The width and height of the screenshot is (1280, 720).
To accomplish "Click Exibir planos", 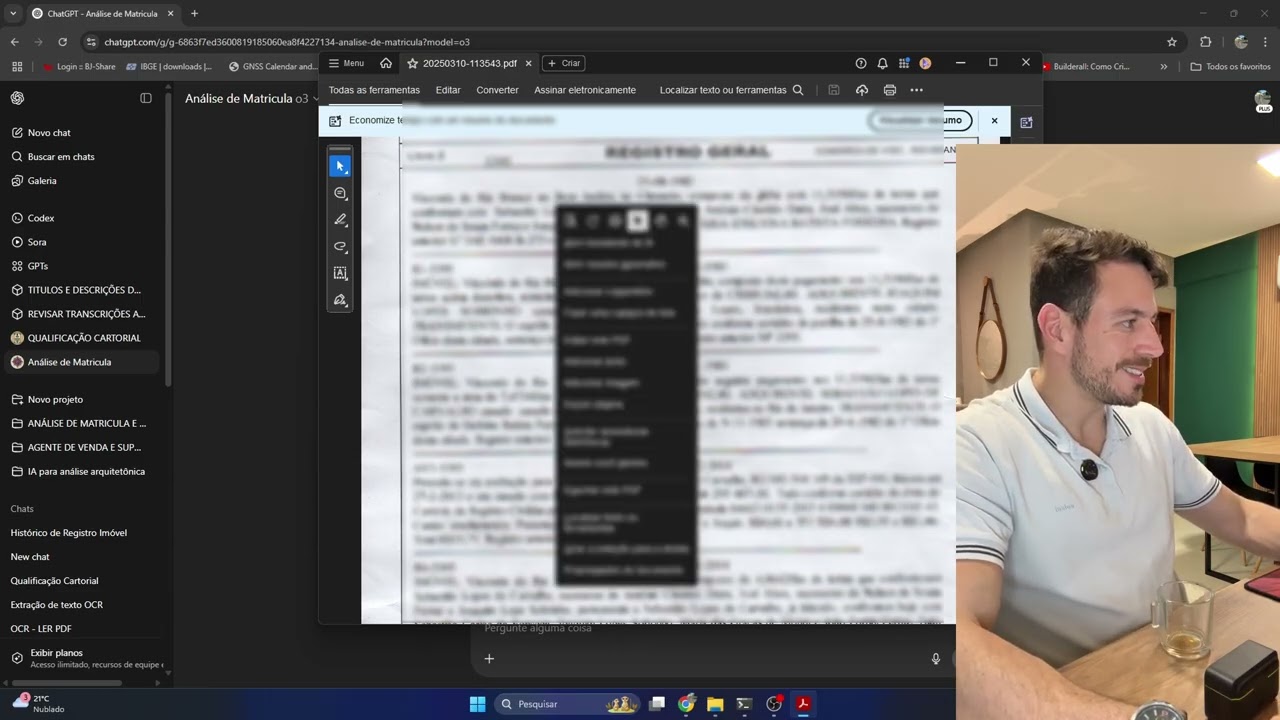I will click(x=84, y=658).
